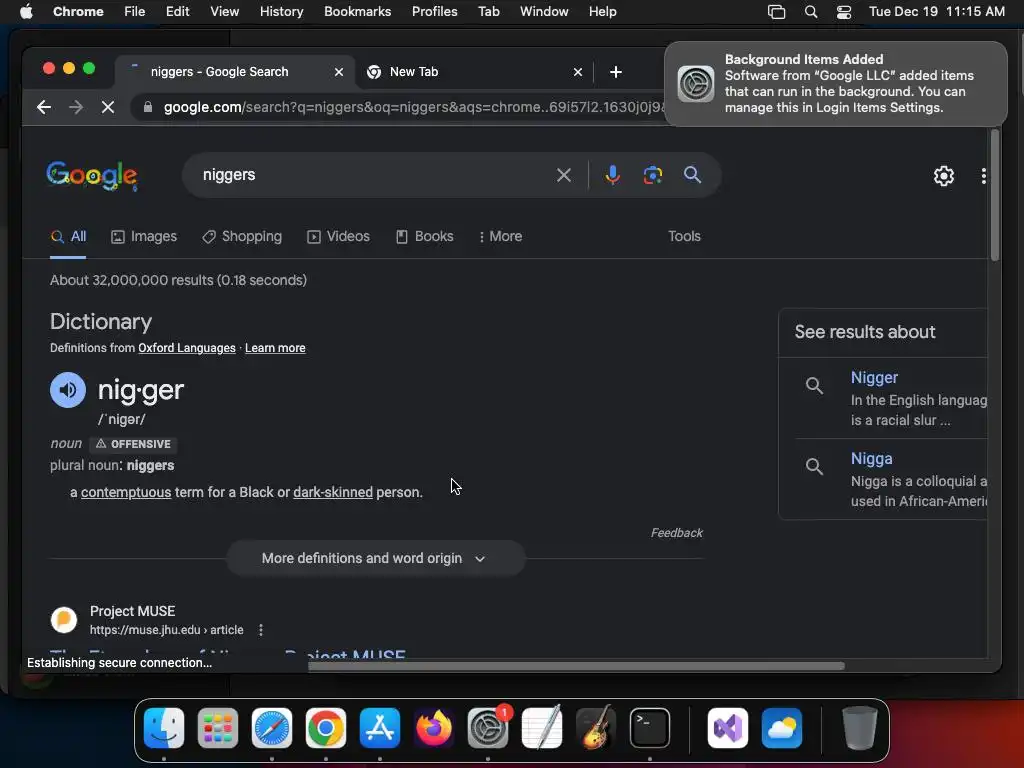
Task: Open Finder from the Dock
Action: point(164,728)
